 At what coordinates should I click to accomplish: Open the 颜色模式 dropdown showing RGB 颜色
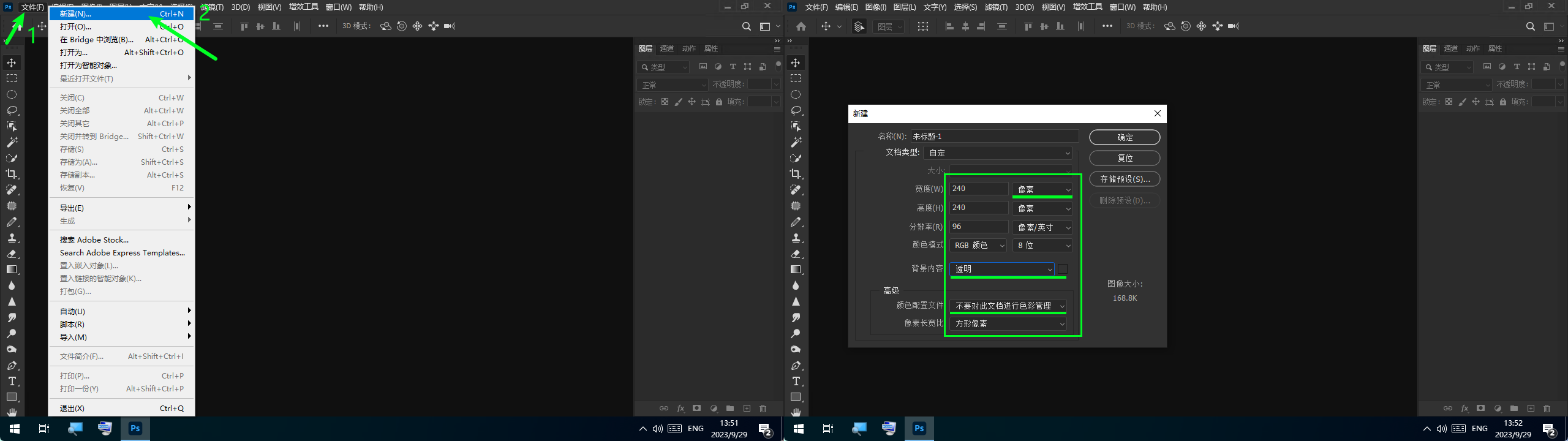pos(978,245)
